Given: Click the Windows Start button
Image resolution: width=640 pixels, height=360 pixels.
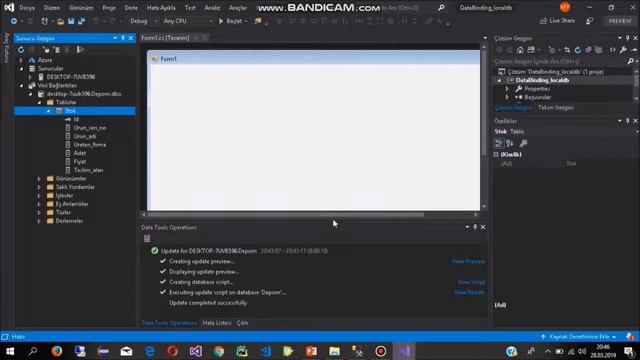Looking at the screenshot, I should 10,351.
